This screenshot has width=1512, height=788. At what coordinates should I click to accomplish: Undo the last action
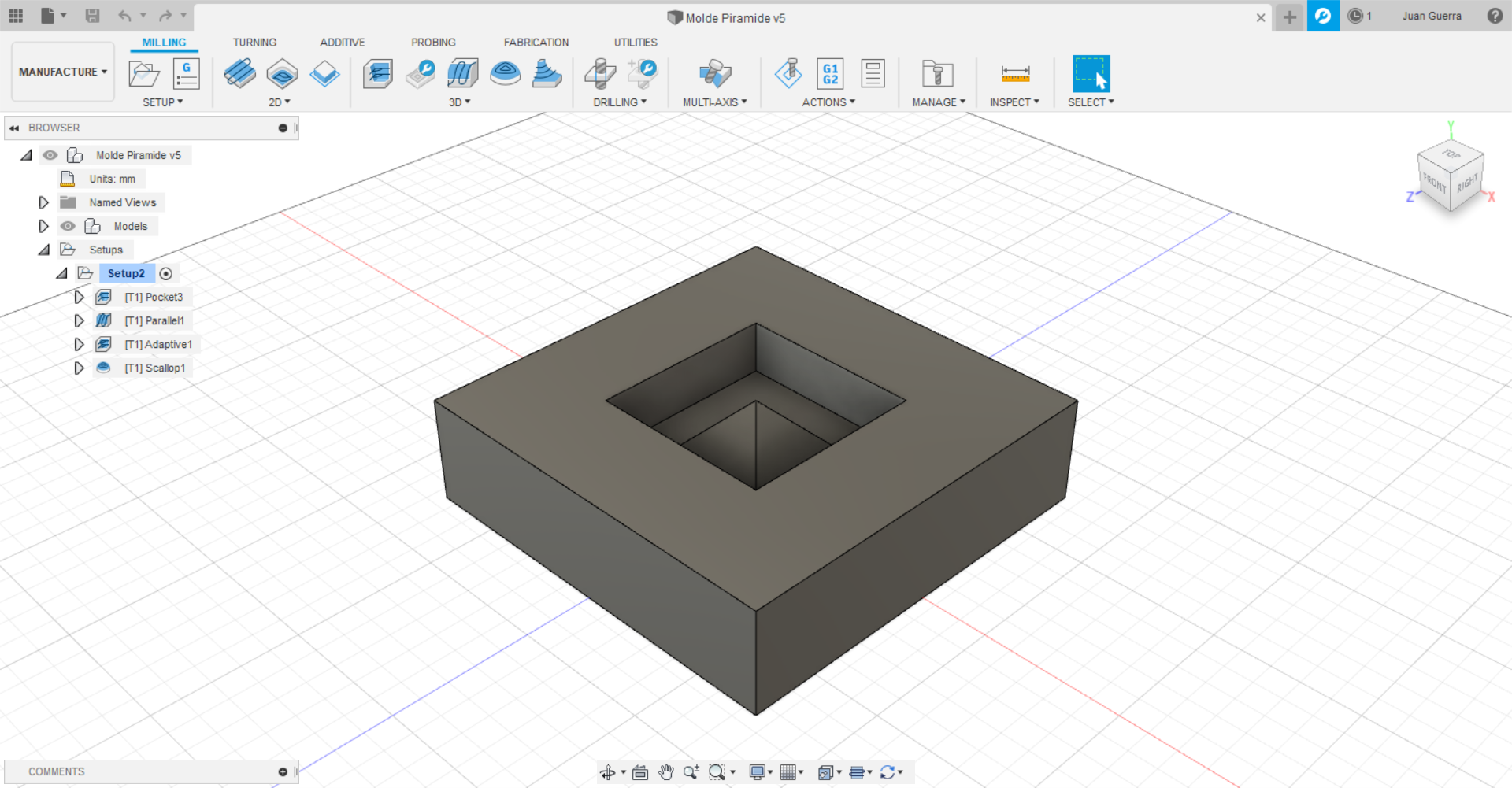coord(124,16)
